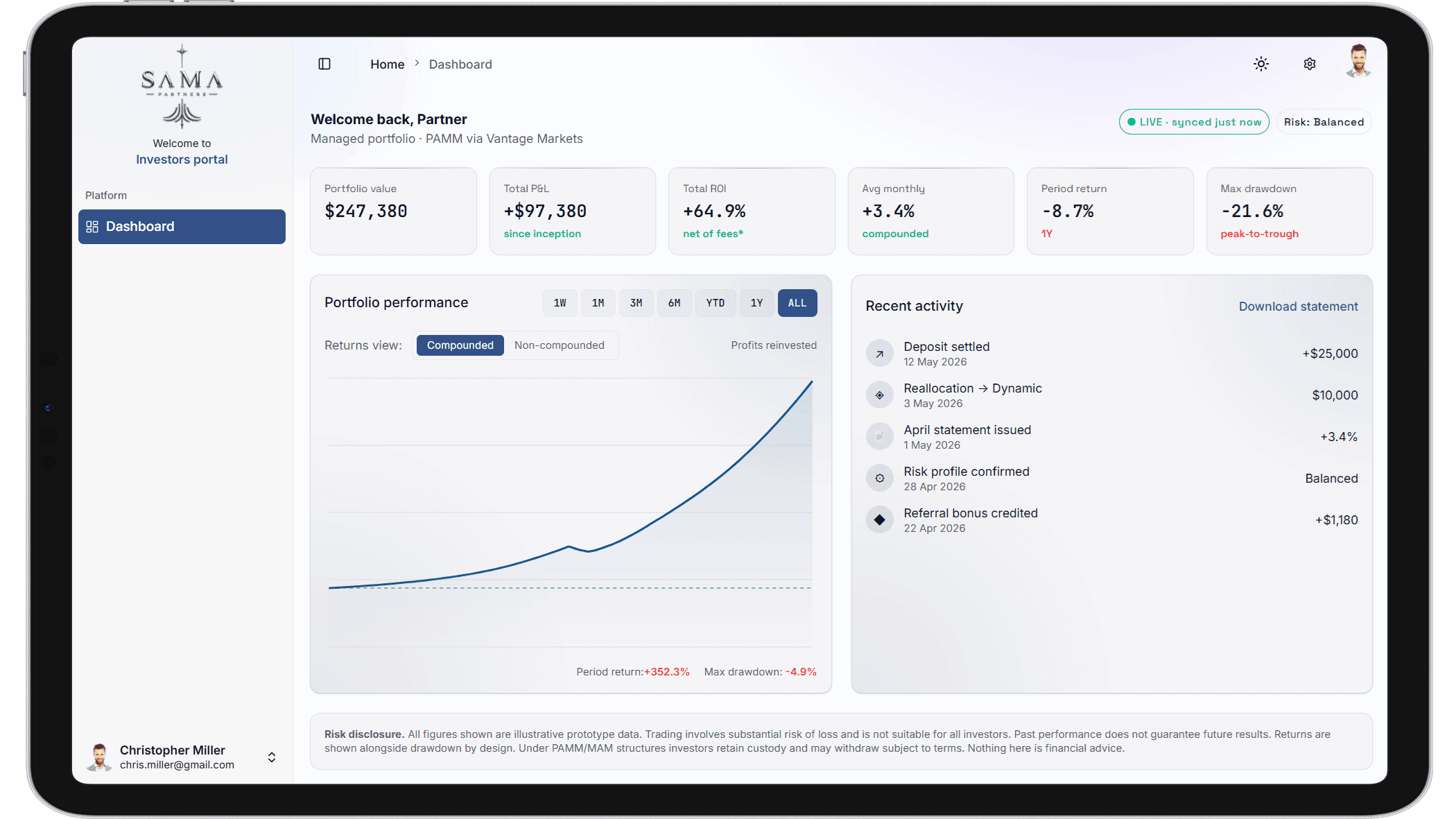Open the Deposit settled activity row
Viewport: 1456px width, 819px height.
pyautogui.click(x=1111, y=354)
